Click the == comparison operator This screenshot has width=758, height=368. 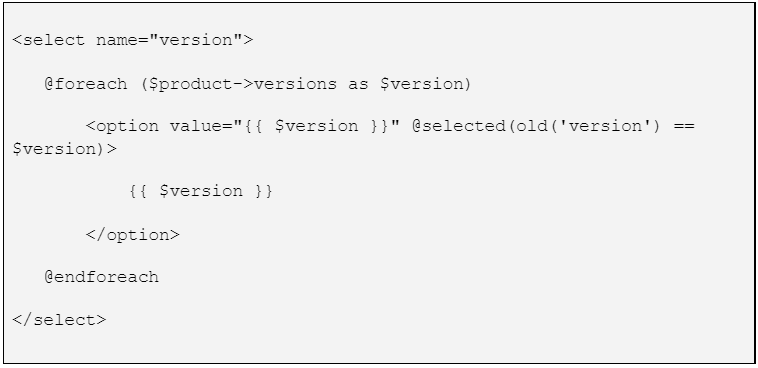683,126
